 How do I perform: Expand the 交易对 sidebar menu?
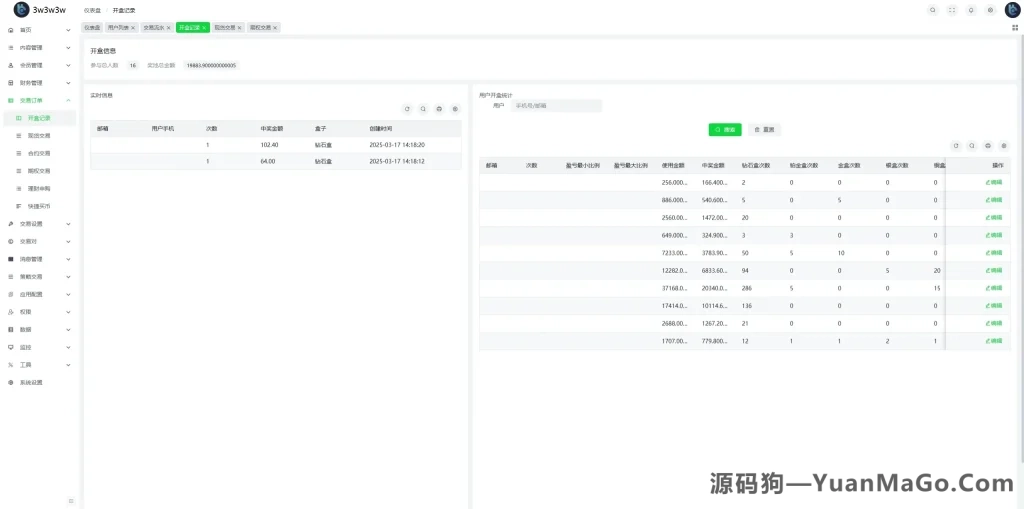39,242
